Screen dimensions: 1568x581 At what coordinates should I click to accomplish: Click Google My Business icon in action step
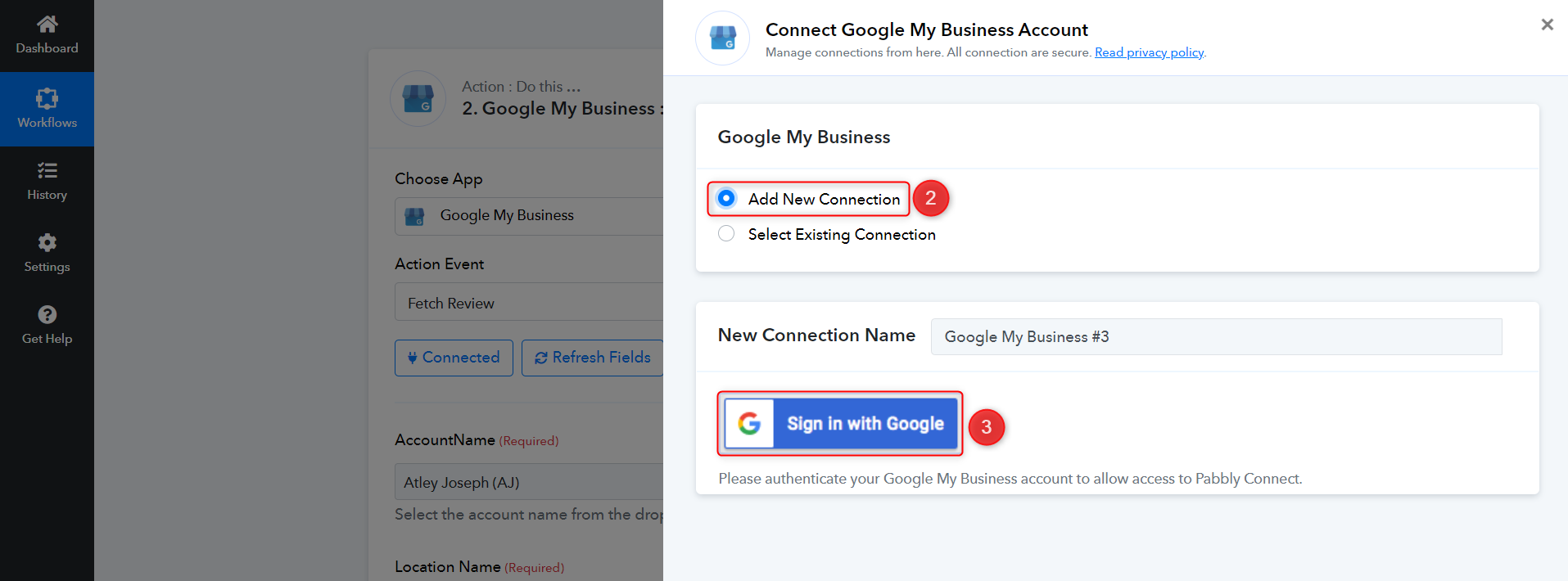tap(418, 99)
